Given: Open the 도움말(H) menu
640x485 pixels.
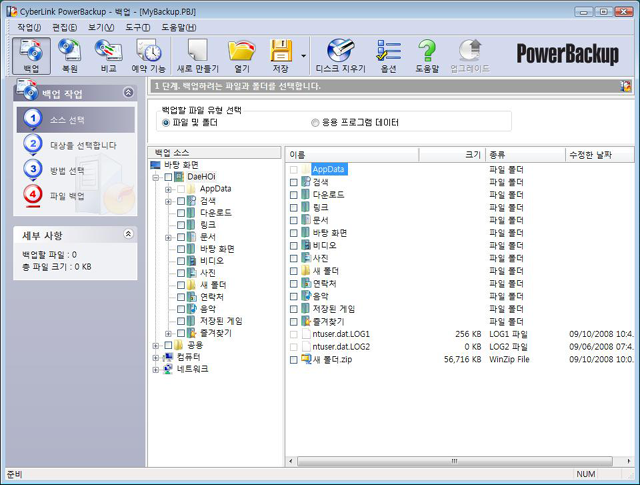Looking at the screenshot, I should click(179, 27).
